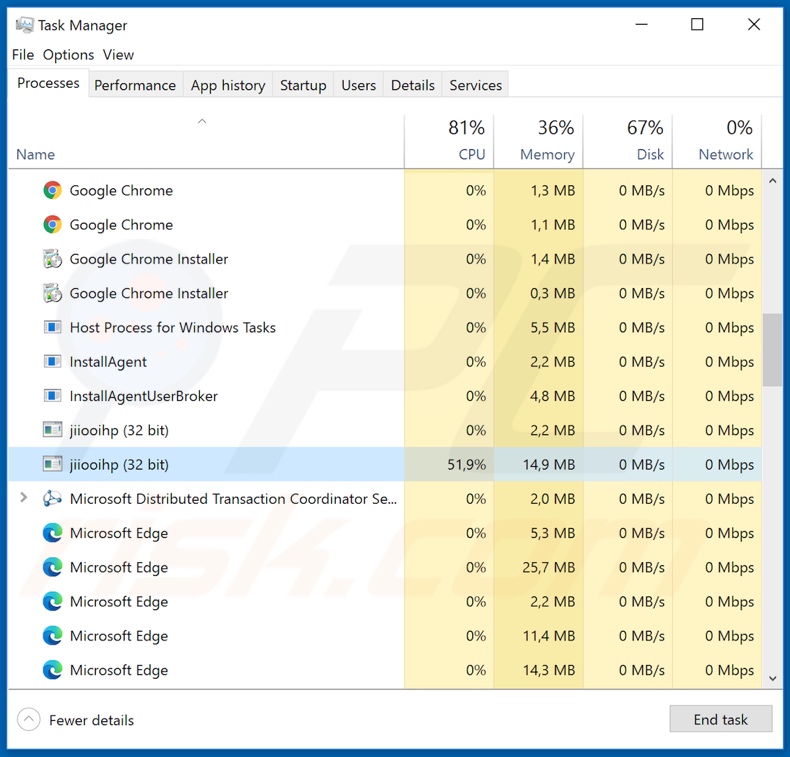This screenshot has height=757, width=790.
Task: Open the Options menu
Action: [x=69, y=54]
